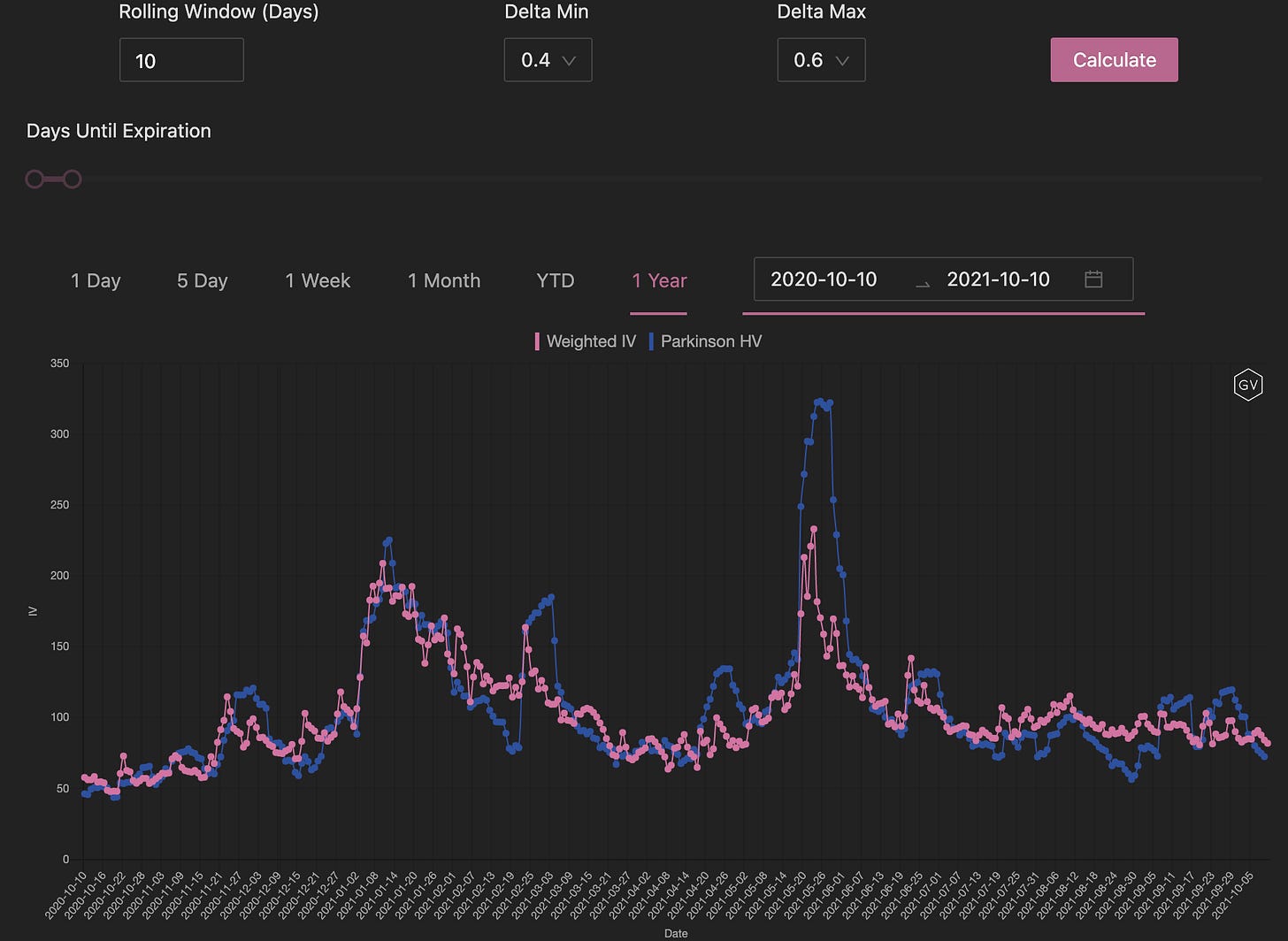Select the 5 Day range tab
This screenshot has height=941, width=1288.
point(203,281)
